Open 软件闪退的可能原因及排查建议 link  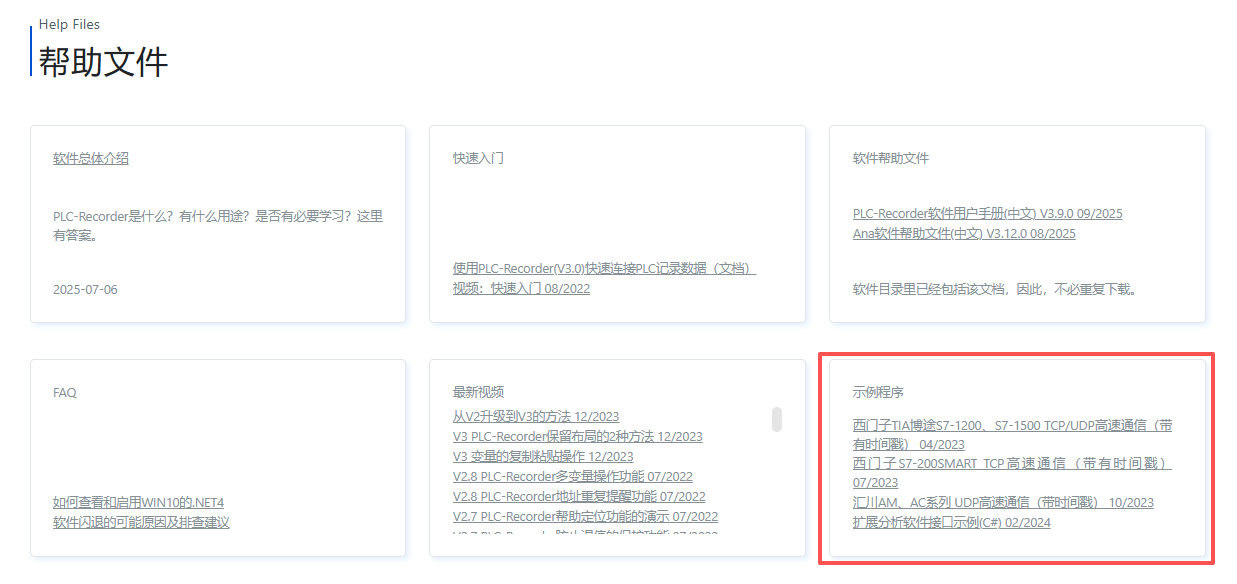coord(141,522)
